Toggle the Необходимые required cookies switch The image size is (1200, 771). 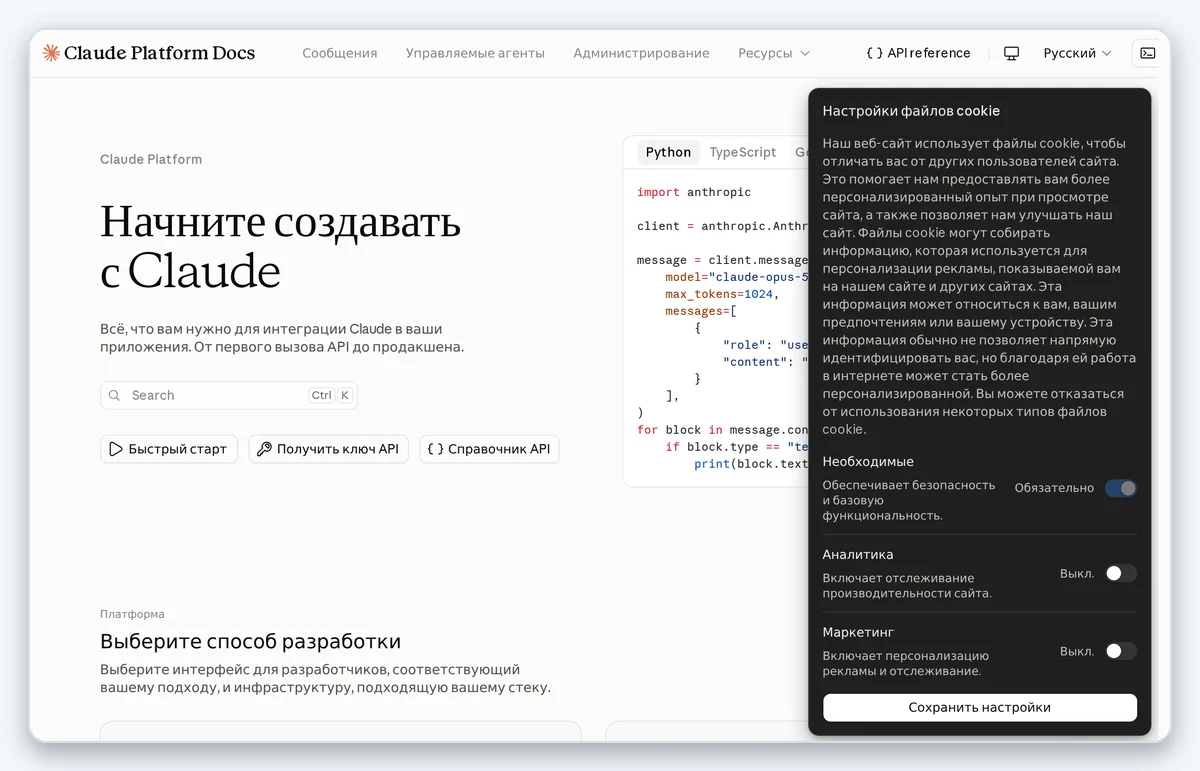(x=1121, y=488)
